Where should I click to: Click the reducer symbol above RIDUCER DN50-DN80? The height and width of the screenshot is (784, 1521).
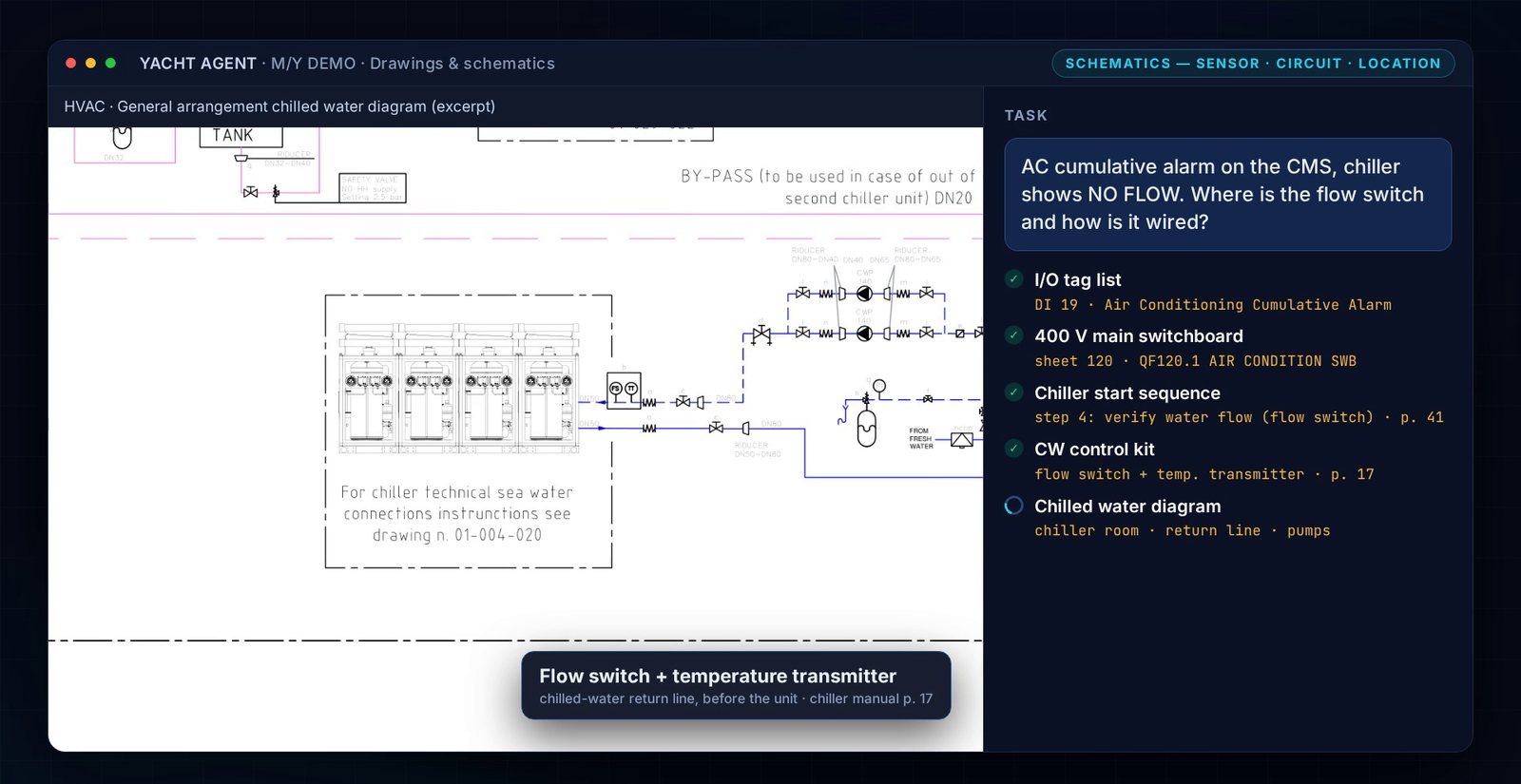[745, 429]
